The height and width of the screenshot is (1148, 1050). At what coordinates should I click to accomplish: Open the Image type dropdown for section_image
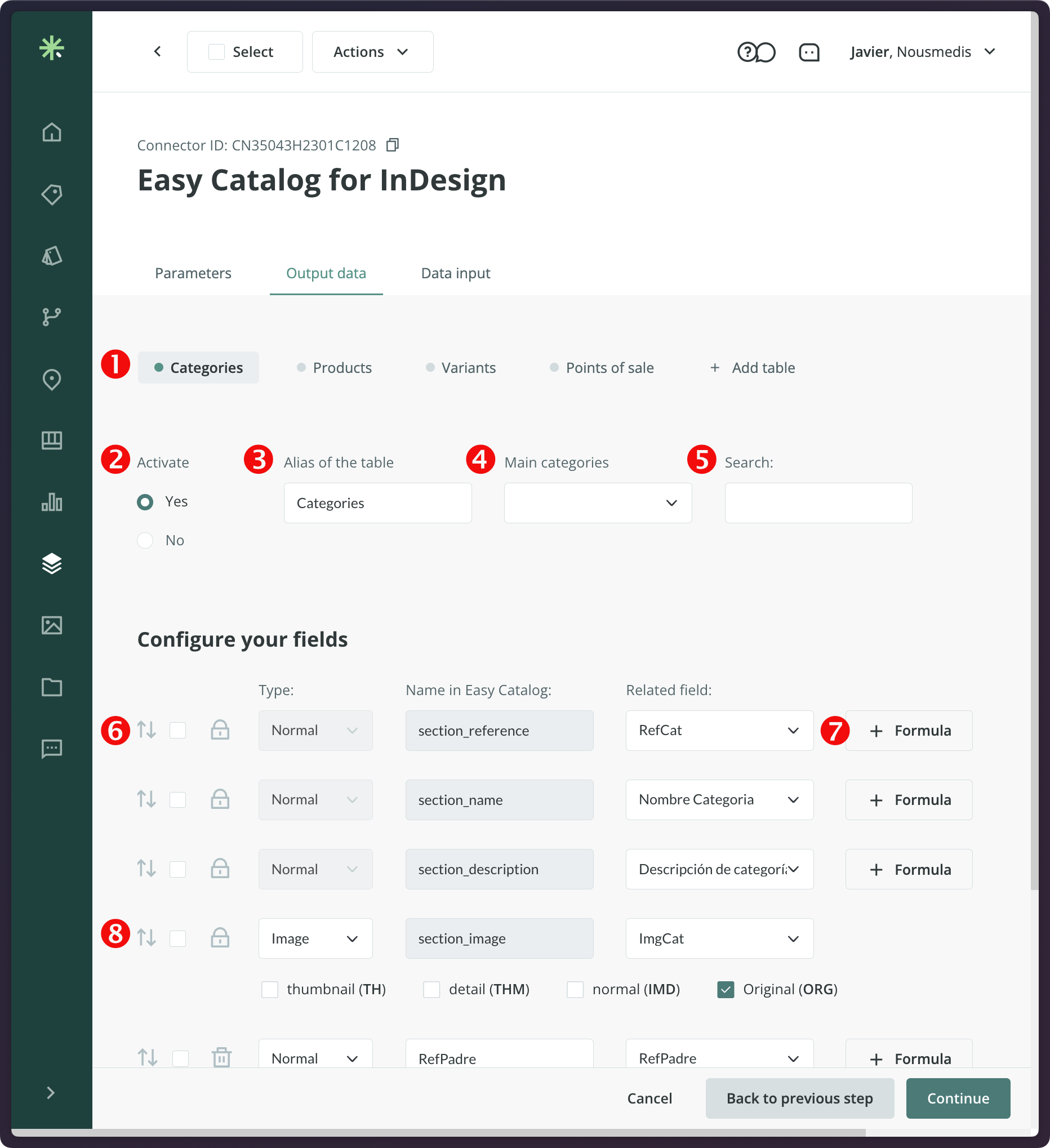tap(315, 938)
